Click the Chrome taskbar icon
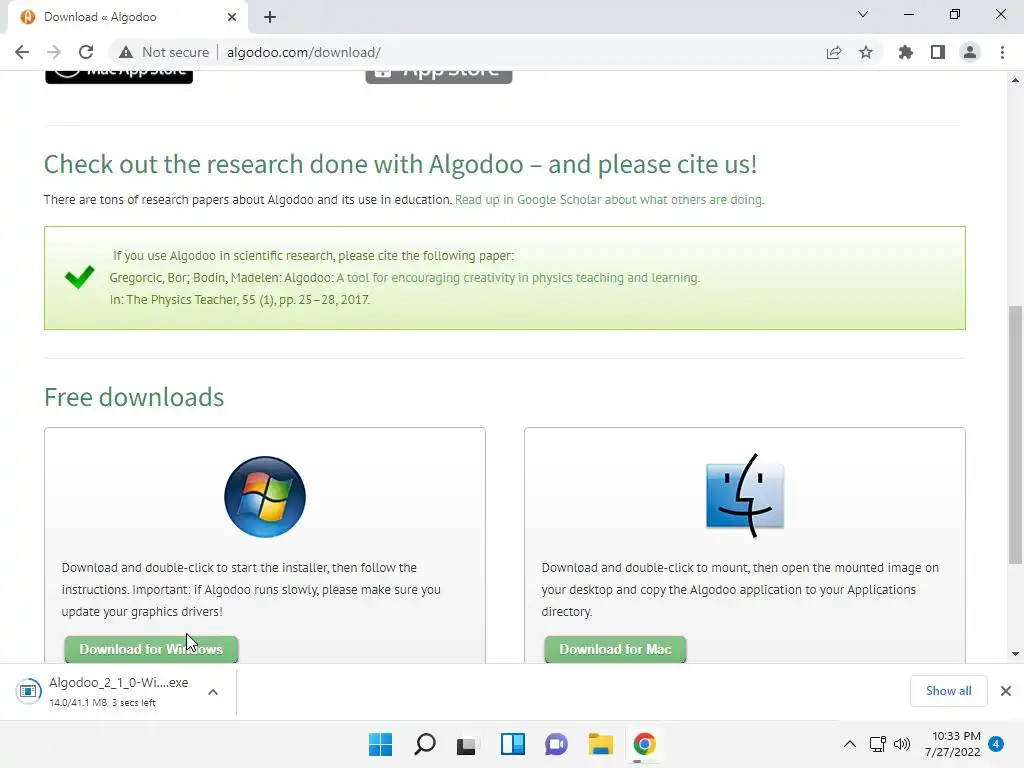The width and height of the screenshot is (1024, 768). pos(644,744)
